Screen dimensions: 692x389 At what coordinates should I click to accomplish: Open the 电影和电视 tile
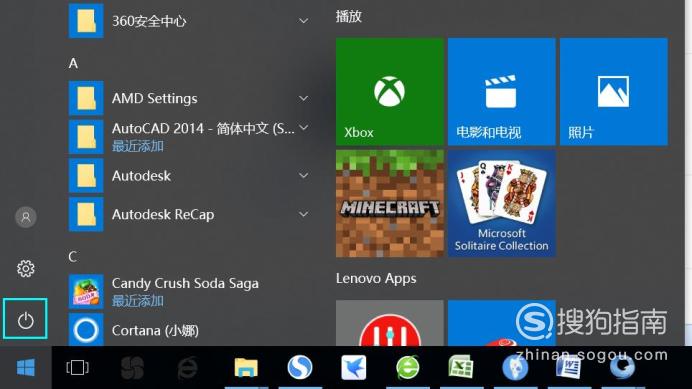click(502, 91)
